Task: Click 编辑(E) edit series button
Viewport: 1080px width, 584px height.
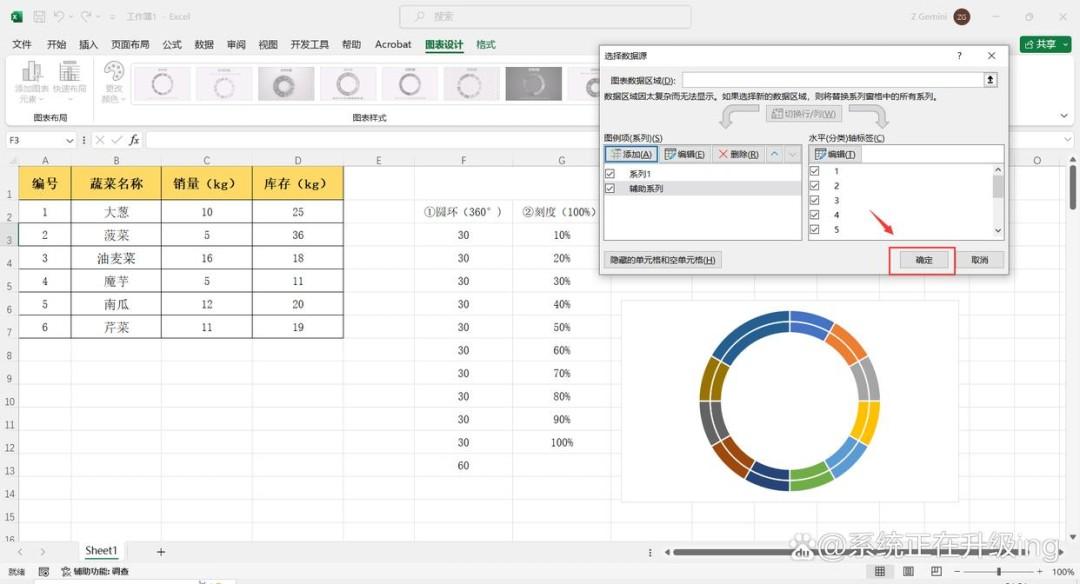Action: (x=684, y=154)
